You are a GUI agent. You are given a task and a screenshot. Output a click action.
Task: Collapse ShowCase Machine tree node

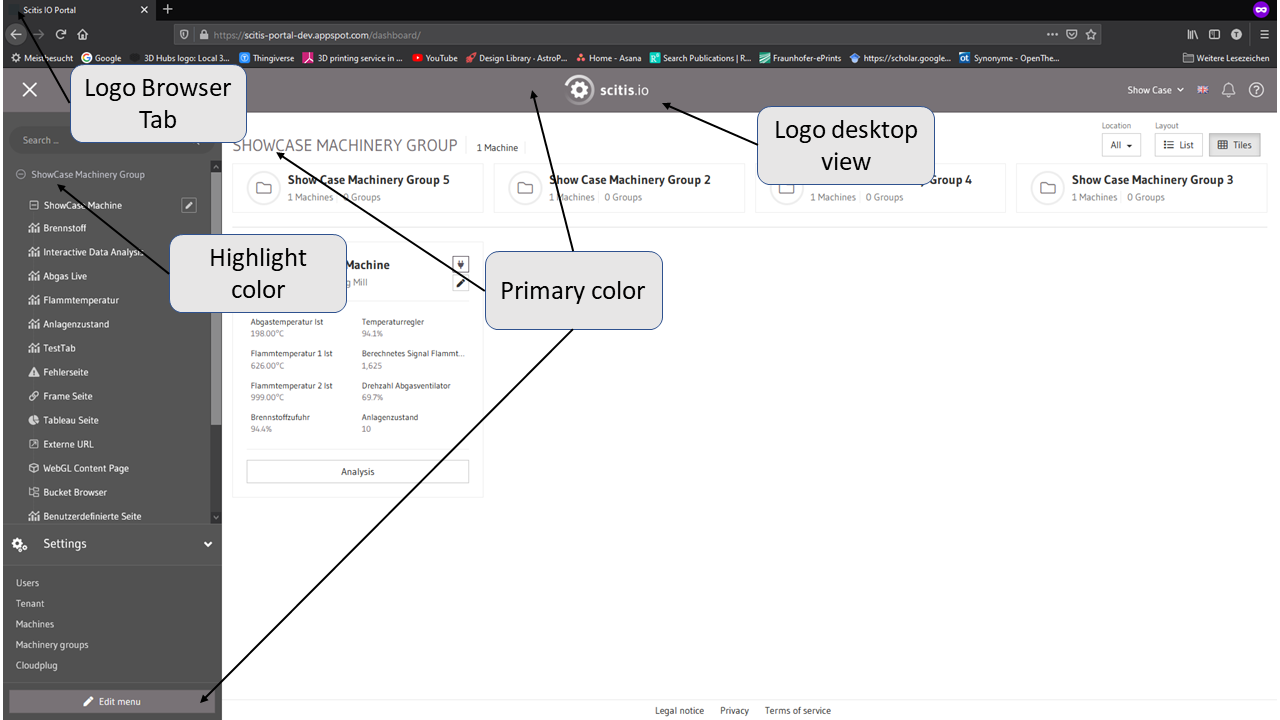coord(34,205)
